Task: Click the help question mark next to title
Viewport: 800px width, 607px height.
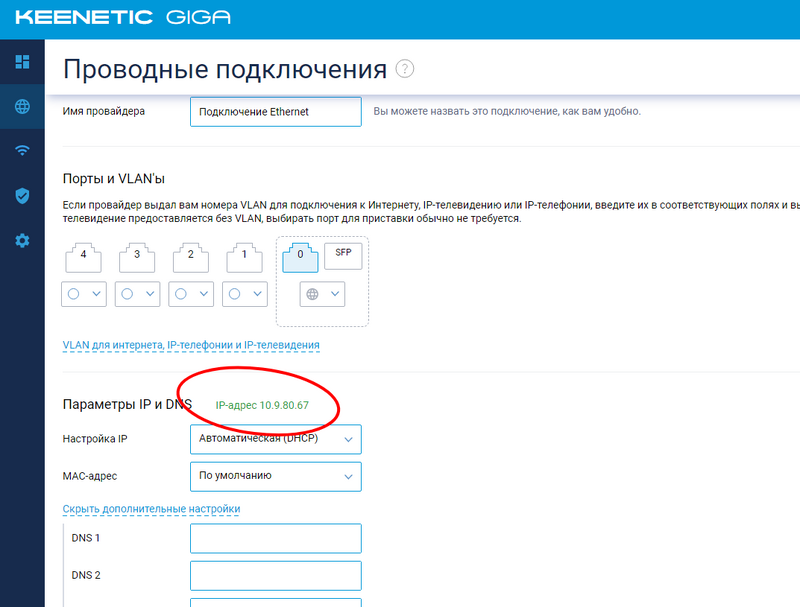Action: pos(404,69)
